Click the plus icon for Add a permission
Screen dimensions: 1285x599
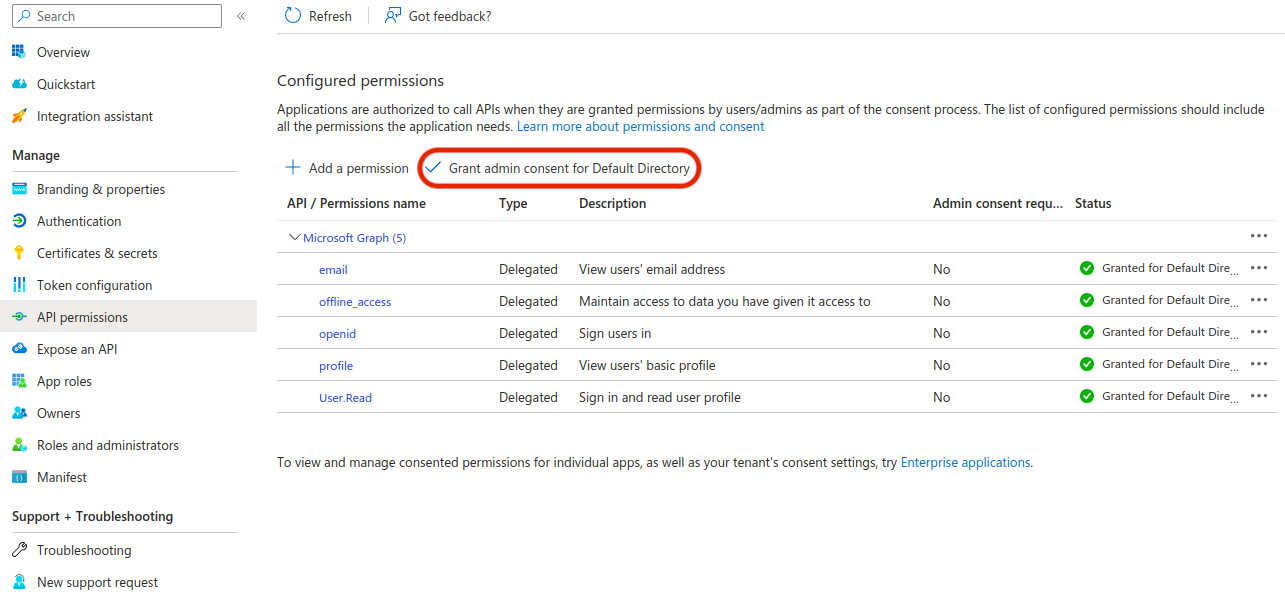pos(293,168)
